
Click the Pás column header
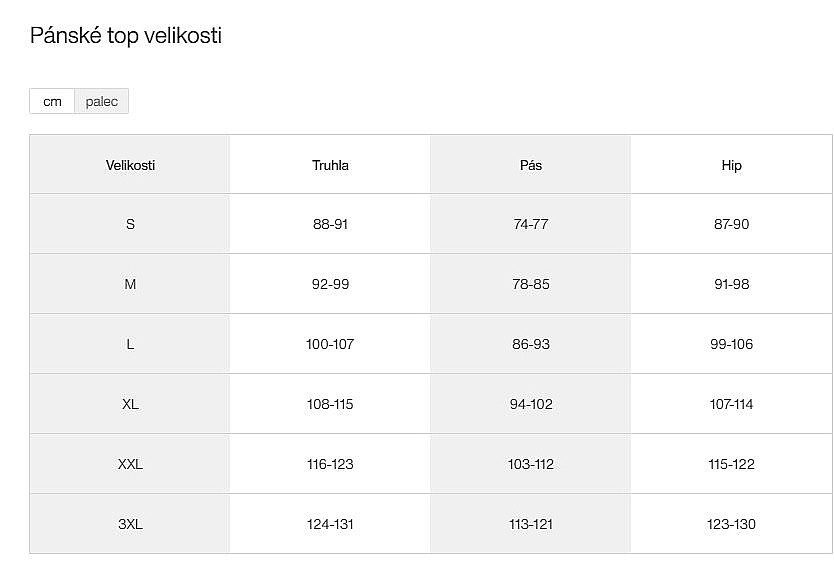[x=531, y=165]
